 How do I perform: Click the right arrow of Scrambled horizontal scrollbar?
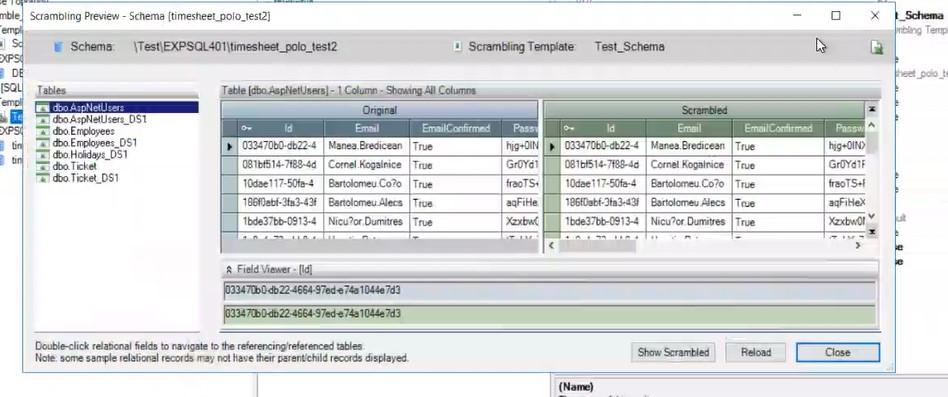[x=857, y=245]
